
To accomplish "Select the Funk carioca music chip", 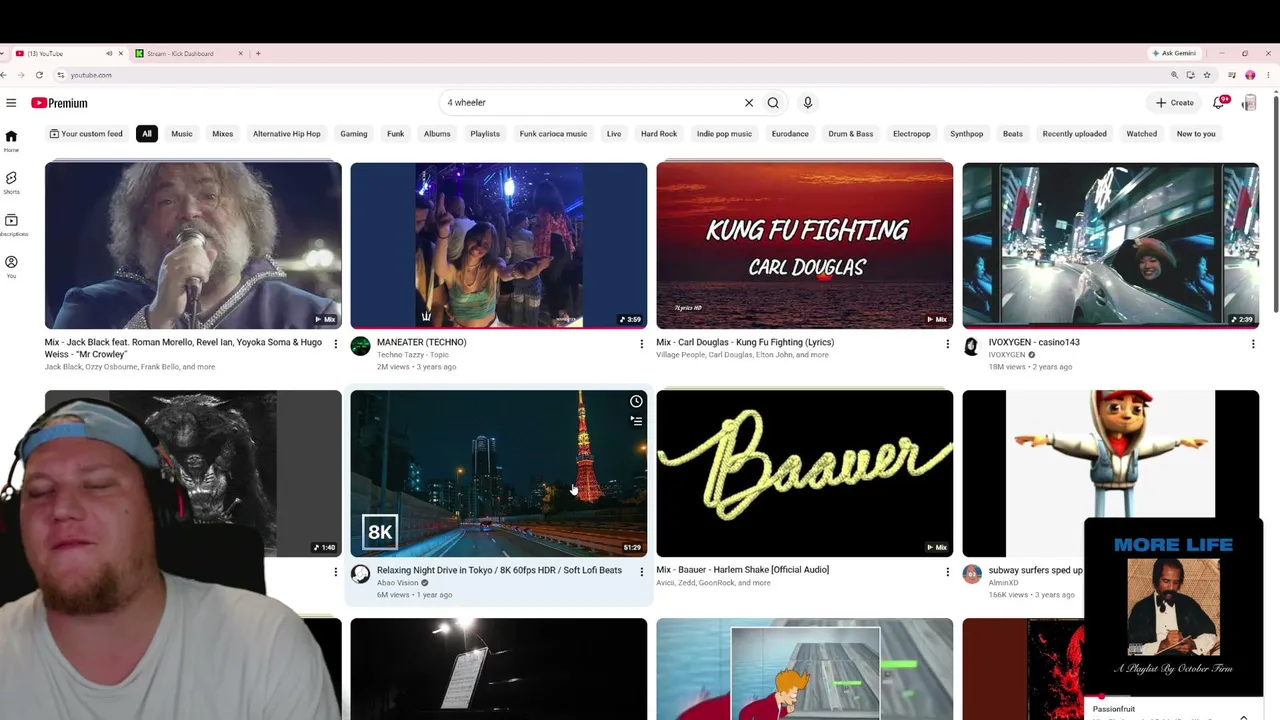I will click(x=553, y=134).
